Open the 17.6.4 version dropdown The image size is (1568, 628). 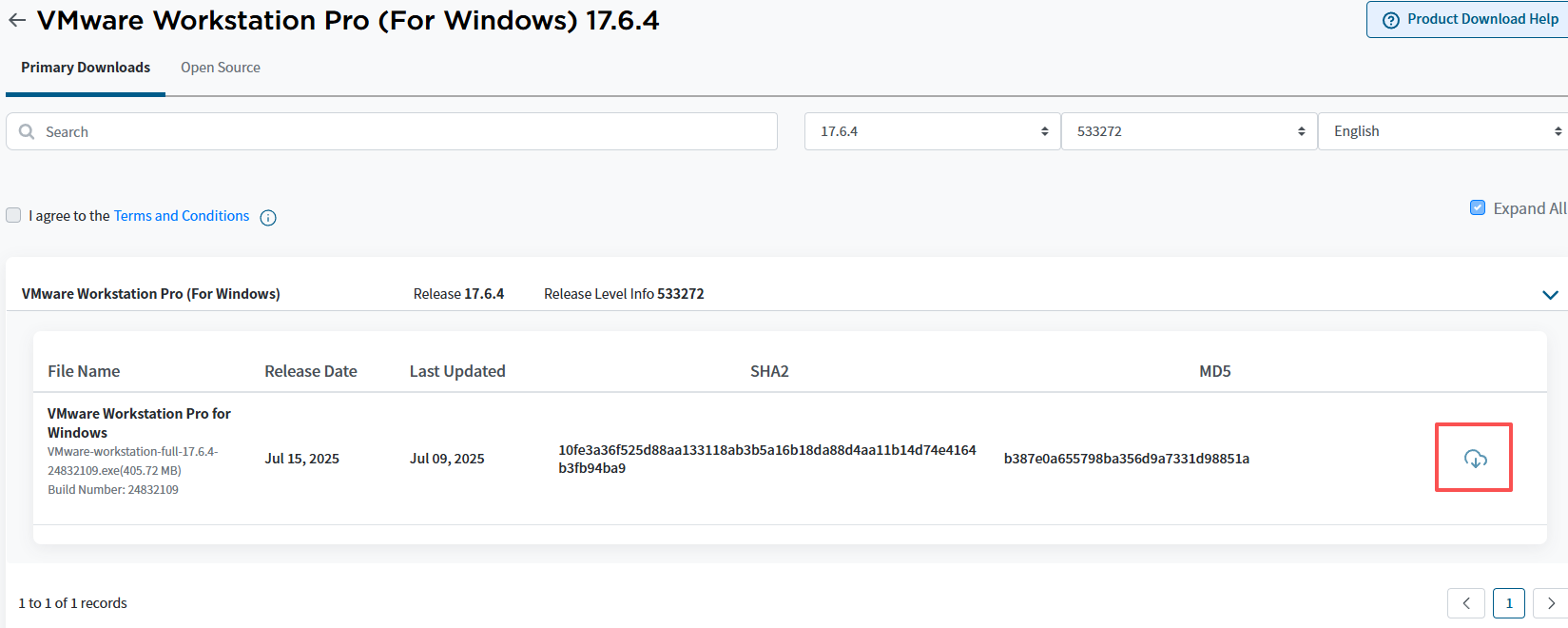click(932, 131)
